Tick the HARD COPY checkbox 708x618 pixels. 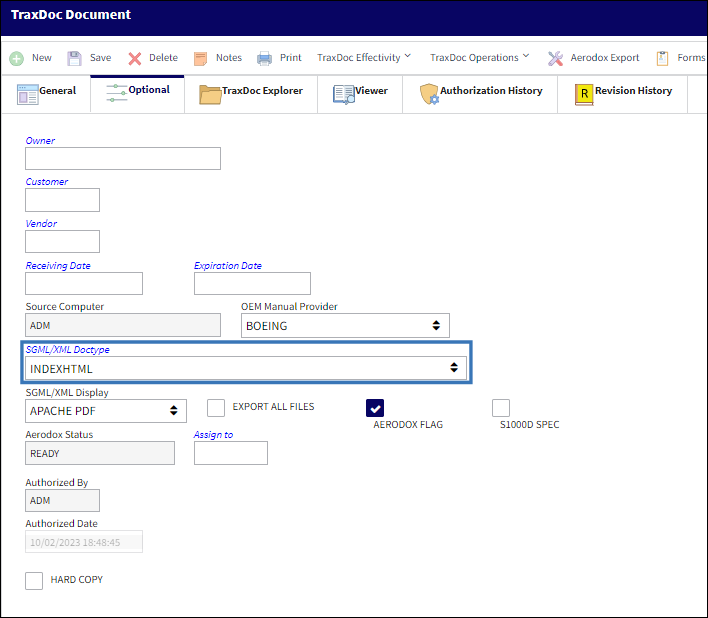34,581
